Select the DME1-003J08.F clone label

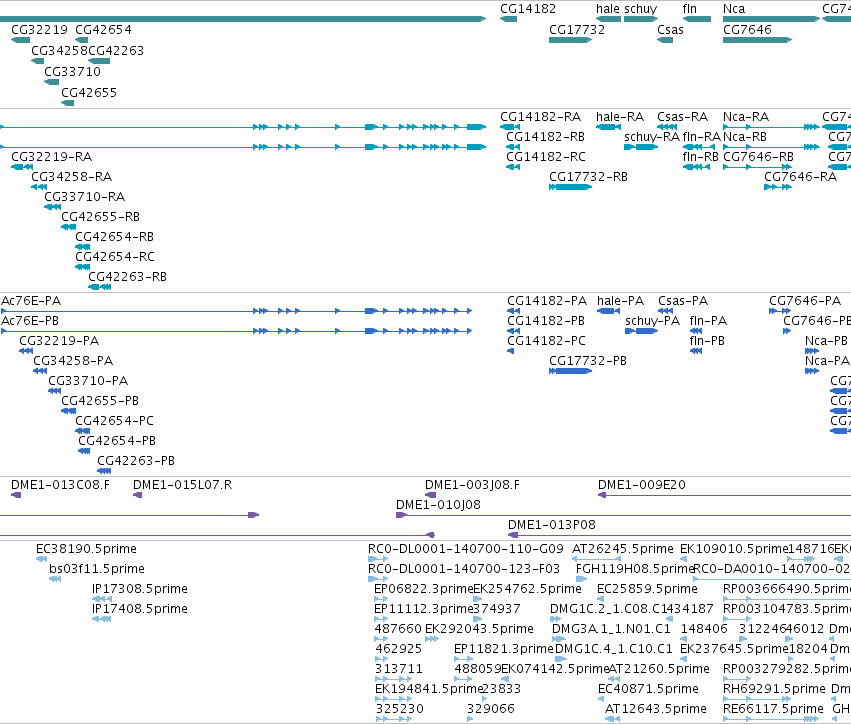pyautogui.click(x=472, y=485)
